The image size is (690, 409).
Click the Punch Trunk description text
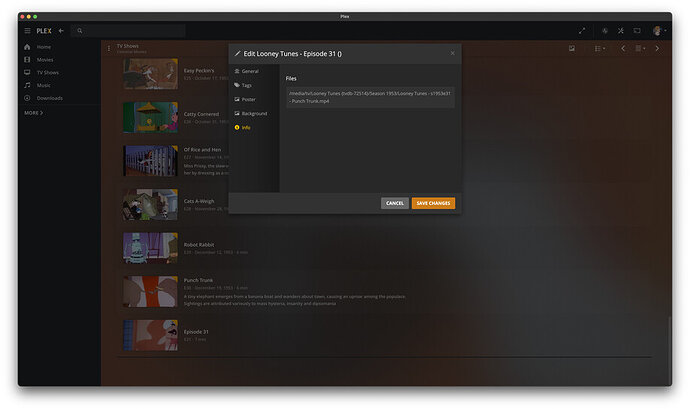(295, 300)
